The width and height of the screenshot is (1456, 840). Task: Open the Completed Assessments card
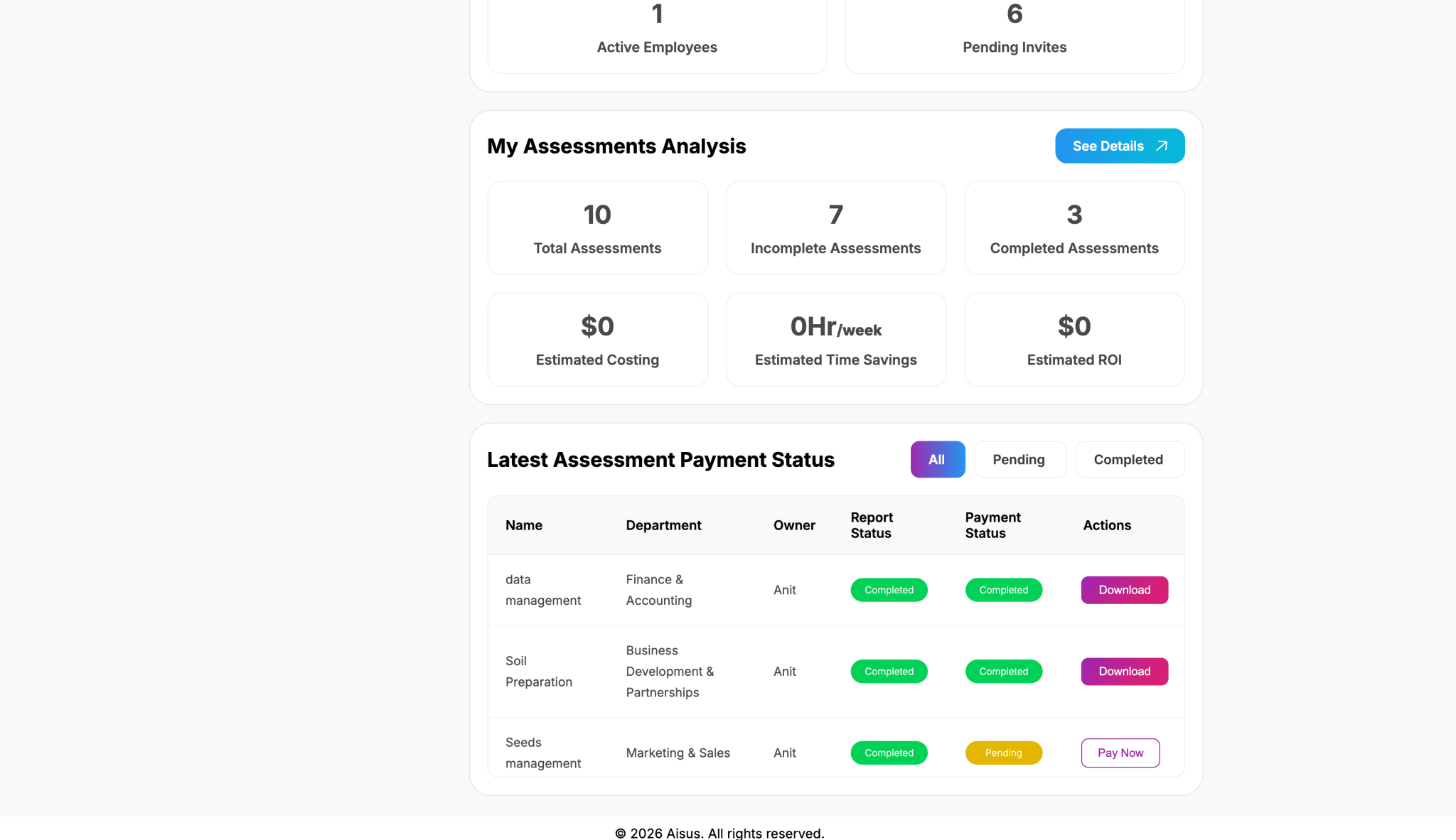(x=1074, y=228)
